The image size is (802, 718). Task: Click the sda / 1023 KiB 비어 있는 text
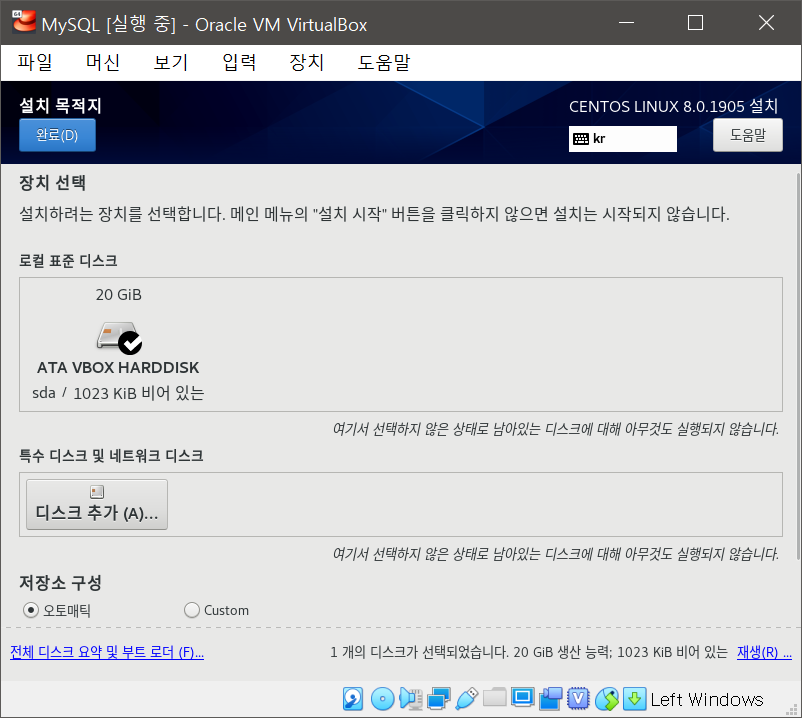click(x=118, y=393)
